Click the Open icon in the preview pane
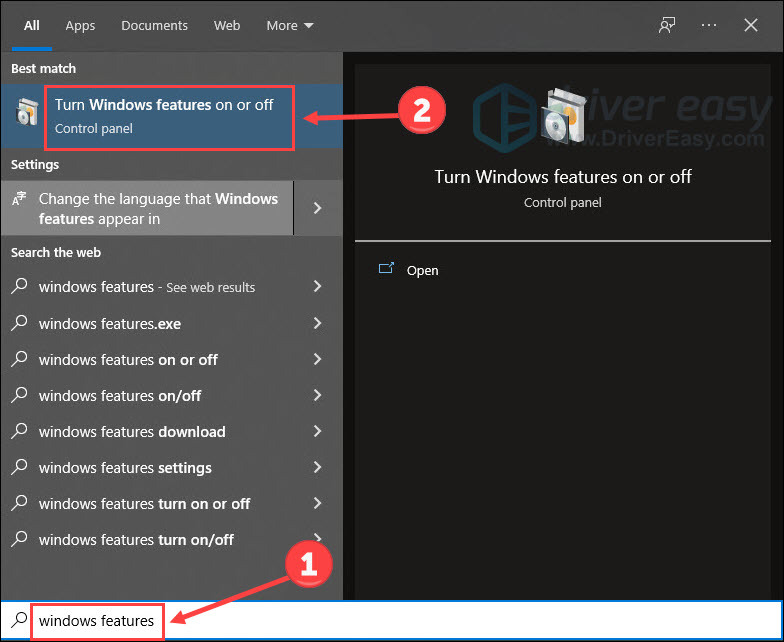Viewport: 784px width, 642px height. click(x=386, y=269)
